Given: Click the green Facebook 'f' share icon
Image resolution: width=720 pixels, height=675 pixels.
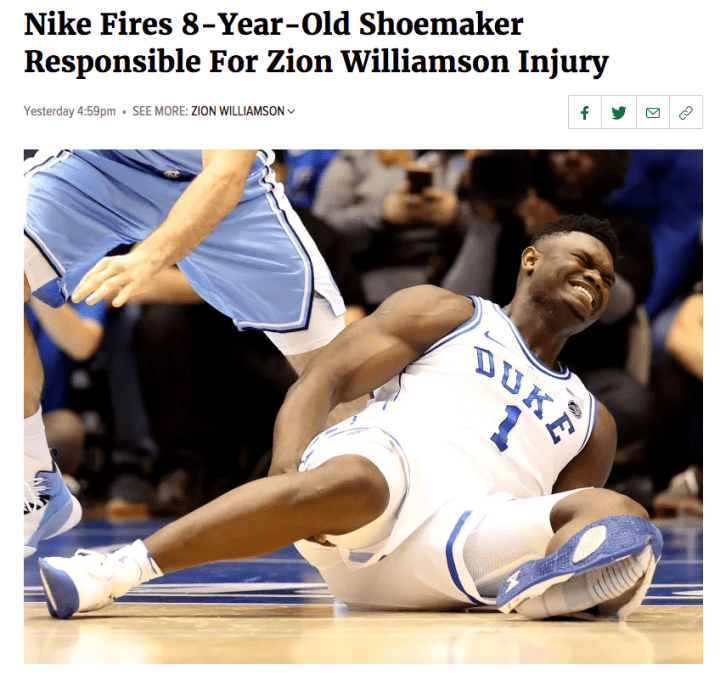Looking at the screenshot, I should tap(585, 112).
